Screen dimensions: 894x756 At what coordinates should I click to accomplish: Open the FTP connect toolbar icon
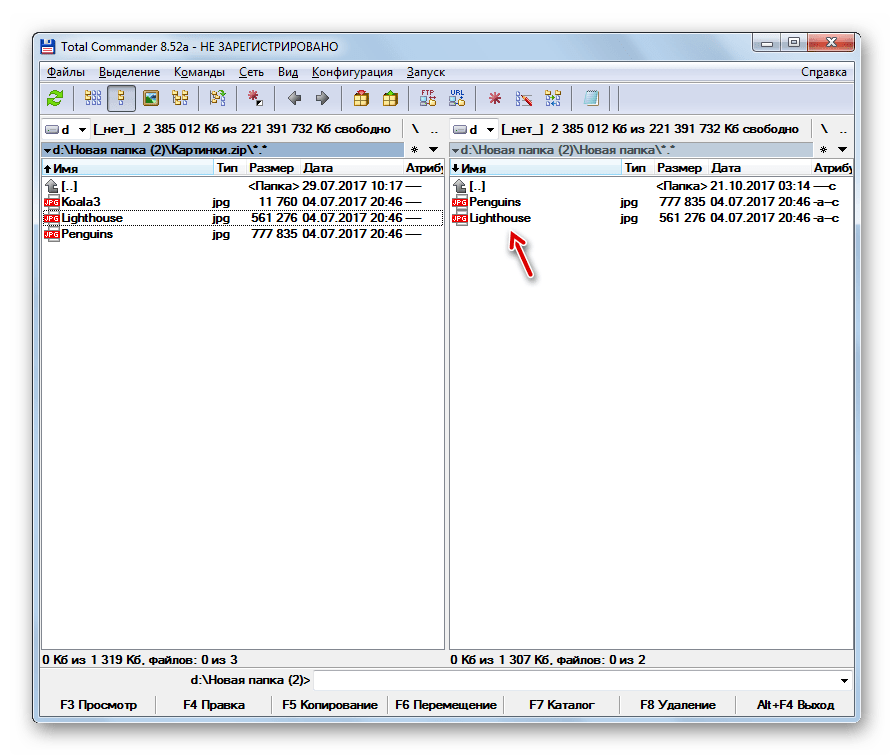tap(428, 98)
